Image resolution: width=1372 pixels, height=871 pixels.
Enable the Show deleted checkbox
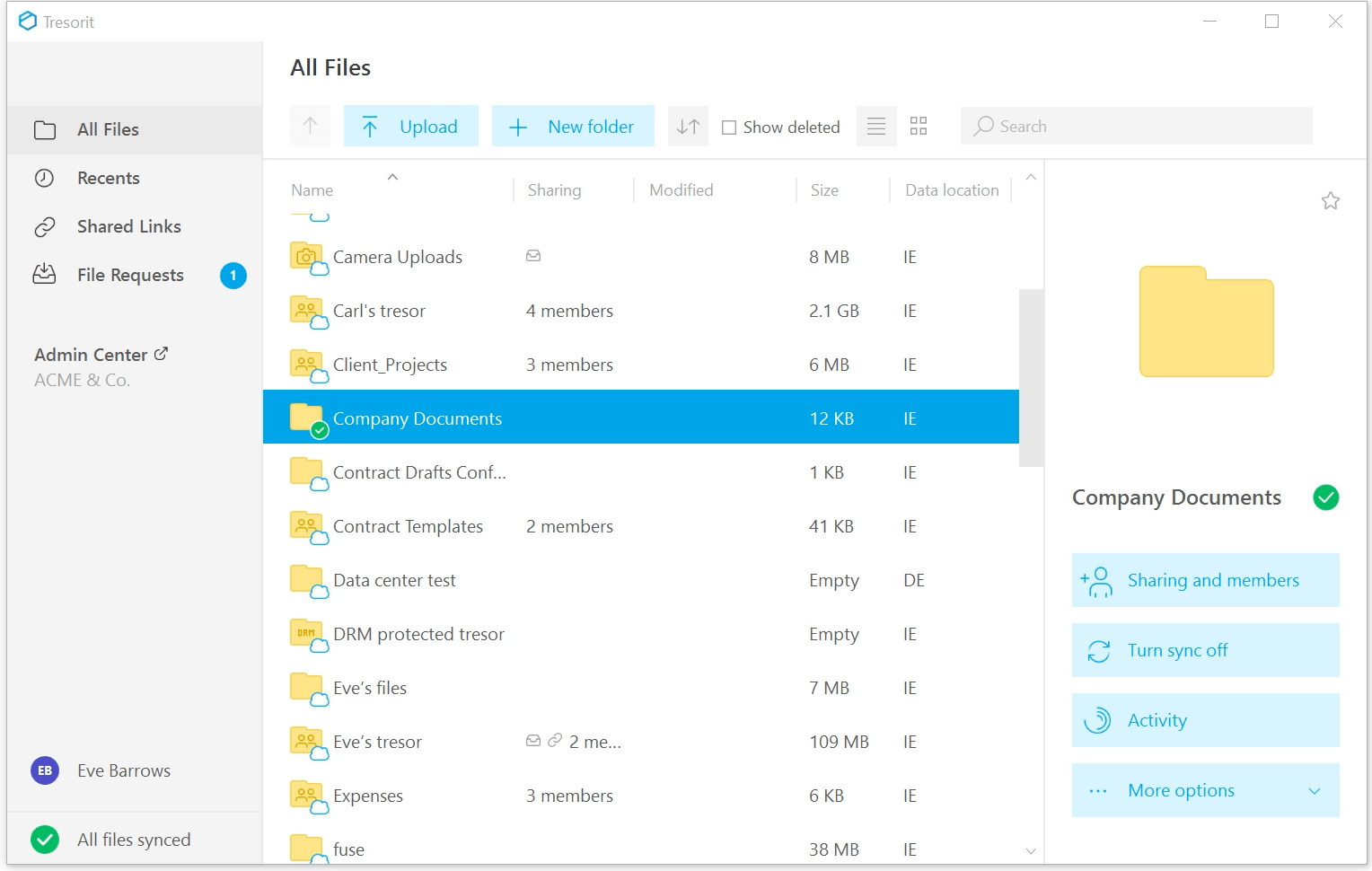pos(729,128)
